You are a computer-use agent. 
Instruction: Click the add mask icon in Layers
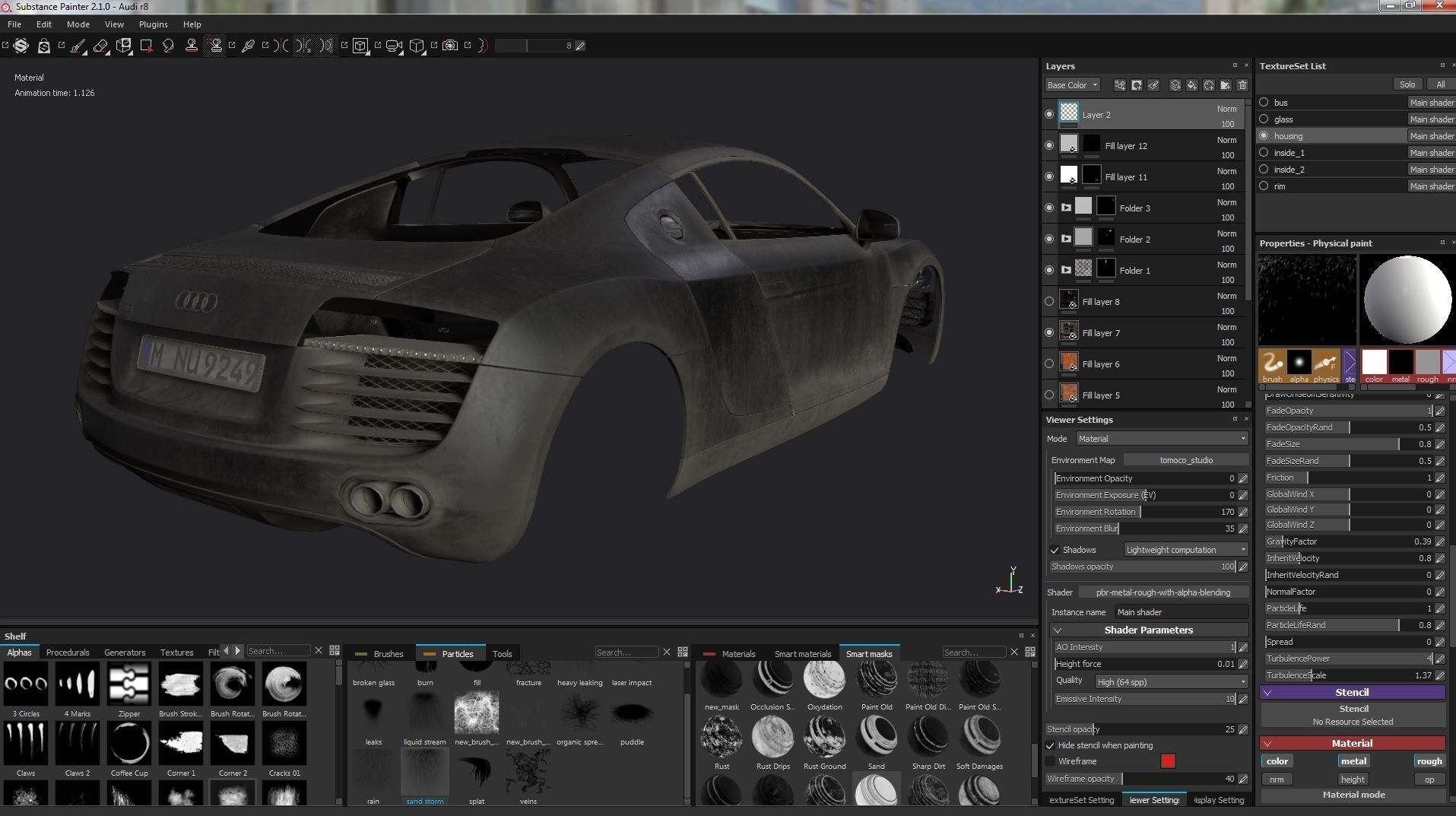click(x=1137, y=85)
